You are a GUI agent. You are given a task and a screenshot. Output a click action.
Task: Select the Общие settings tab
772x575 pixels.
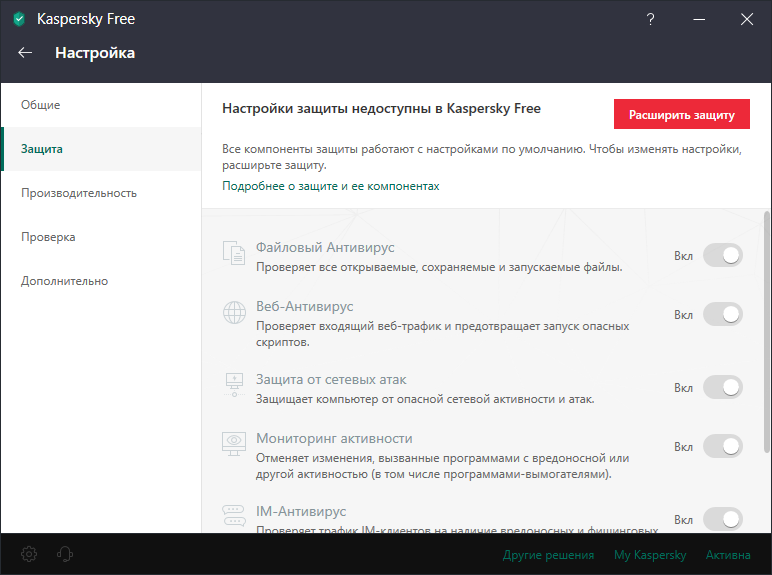click(41, 105)
